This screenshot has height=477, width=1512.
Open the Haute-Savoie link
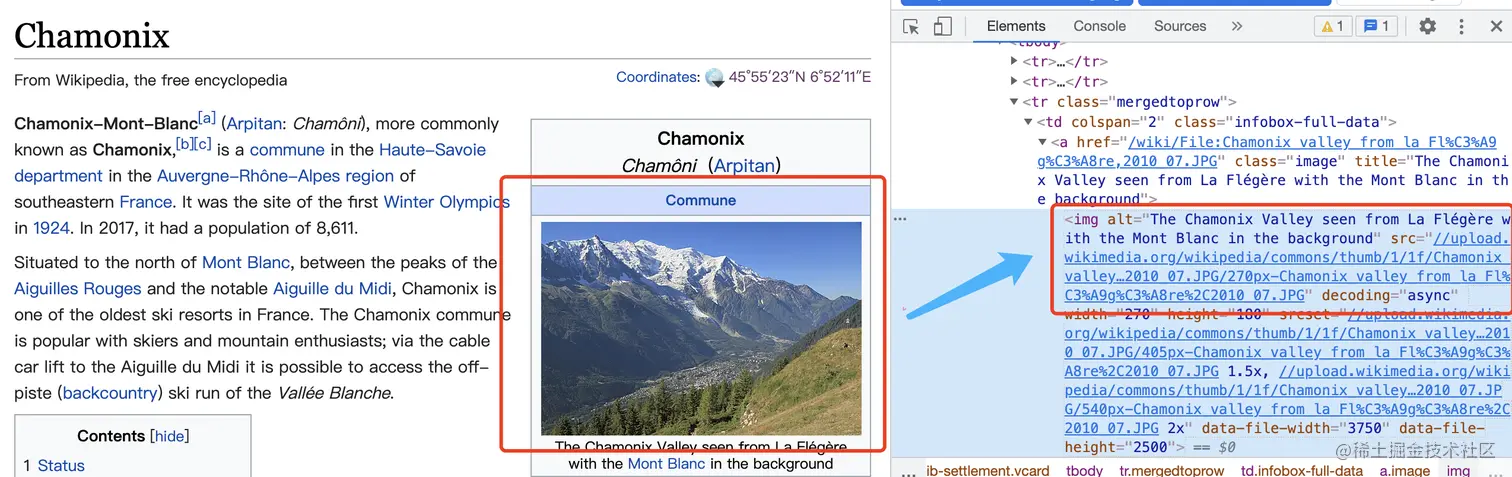pos(432,150)
